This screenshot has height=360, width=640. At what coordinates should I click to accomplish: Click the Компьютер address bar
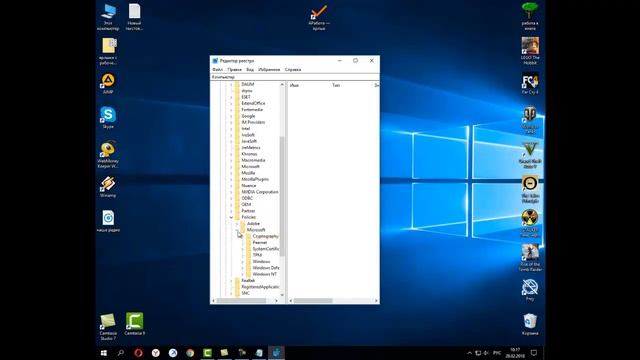pyautogui.click(x=295, y=77)
